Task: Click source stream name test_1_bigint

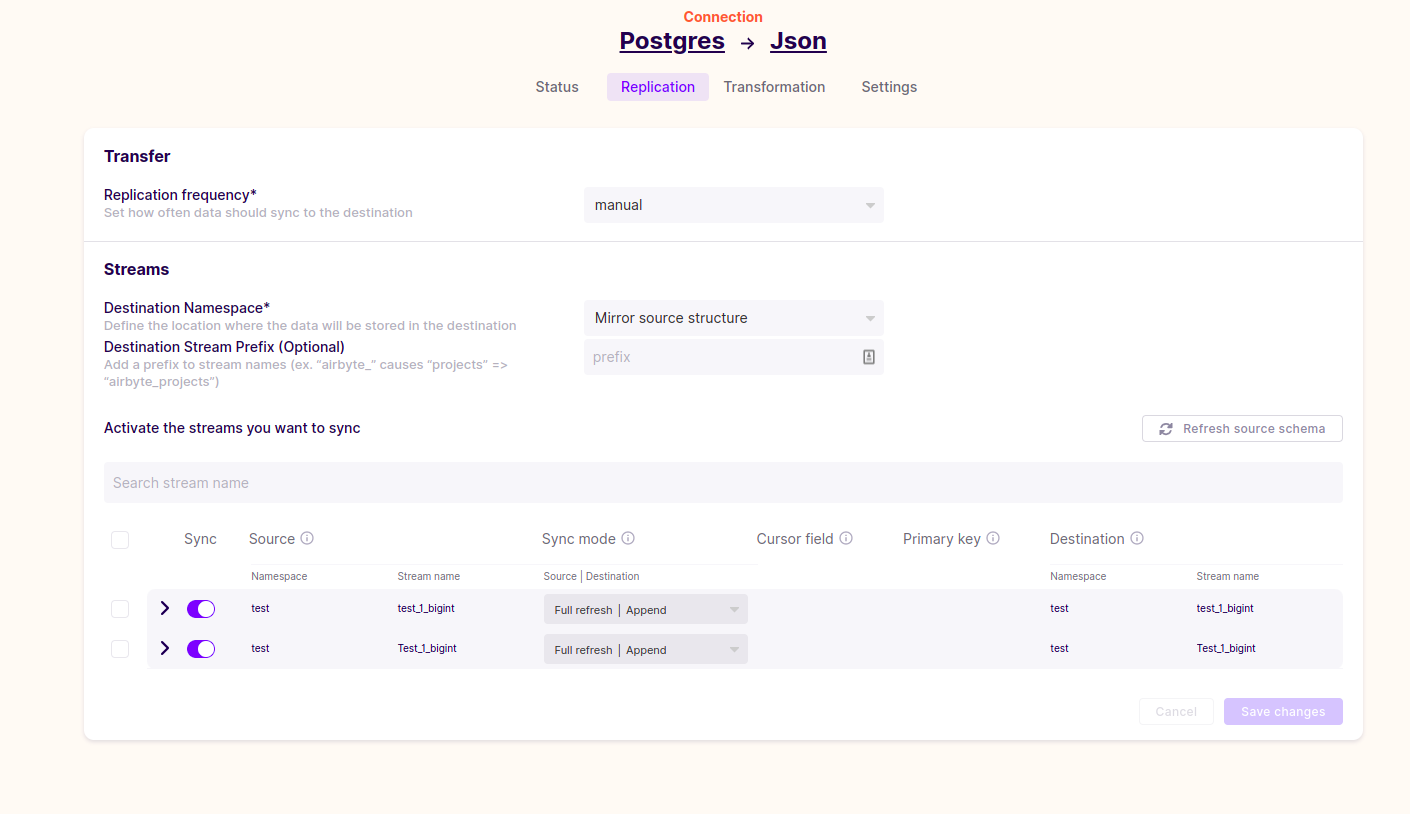Action: tap(426, 608)
